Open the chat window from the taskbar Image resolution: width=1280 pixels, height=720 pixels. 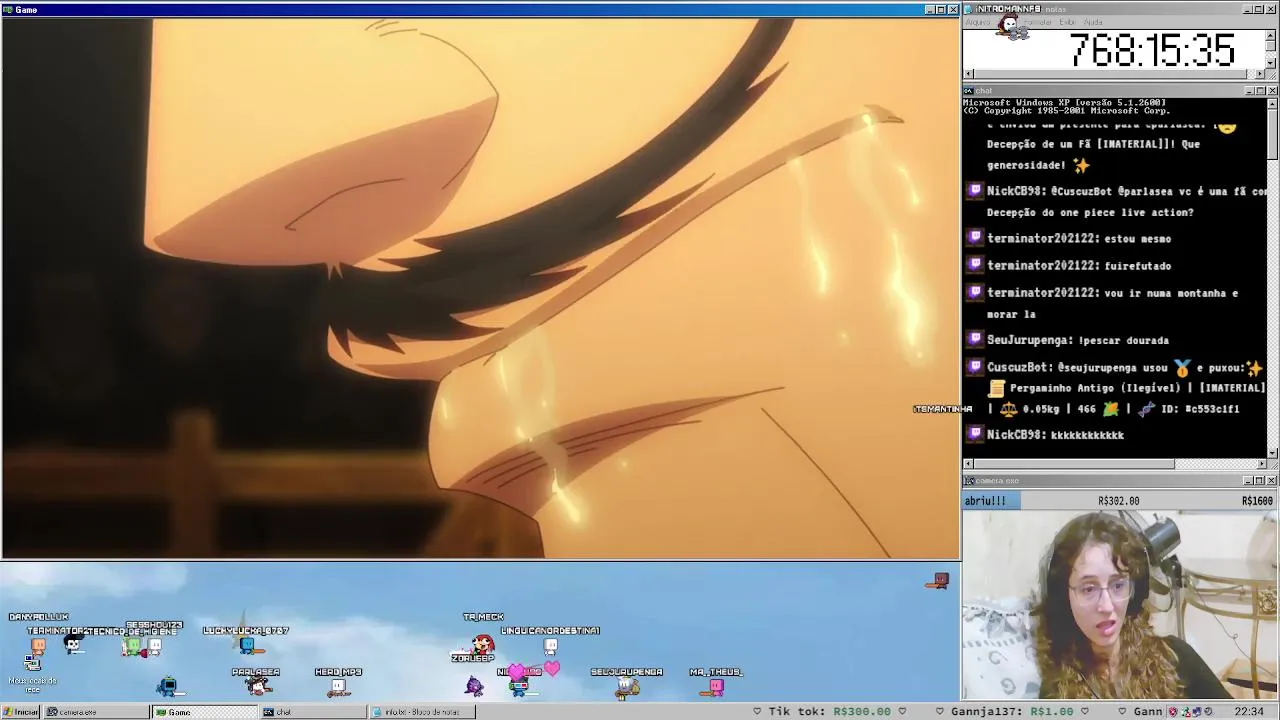(312, 712)
